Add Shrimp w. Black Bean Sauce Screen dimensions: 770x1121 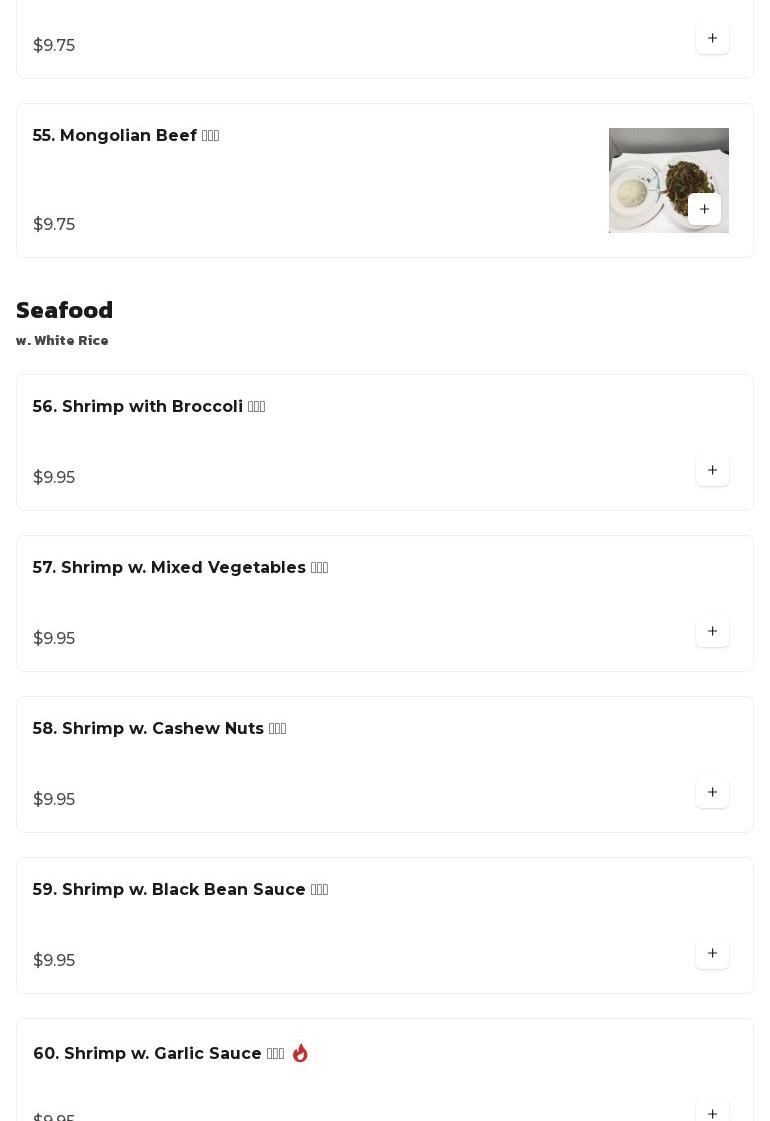pyautogui.click(x=712, y=953)
